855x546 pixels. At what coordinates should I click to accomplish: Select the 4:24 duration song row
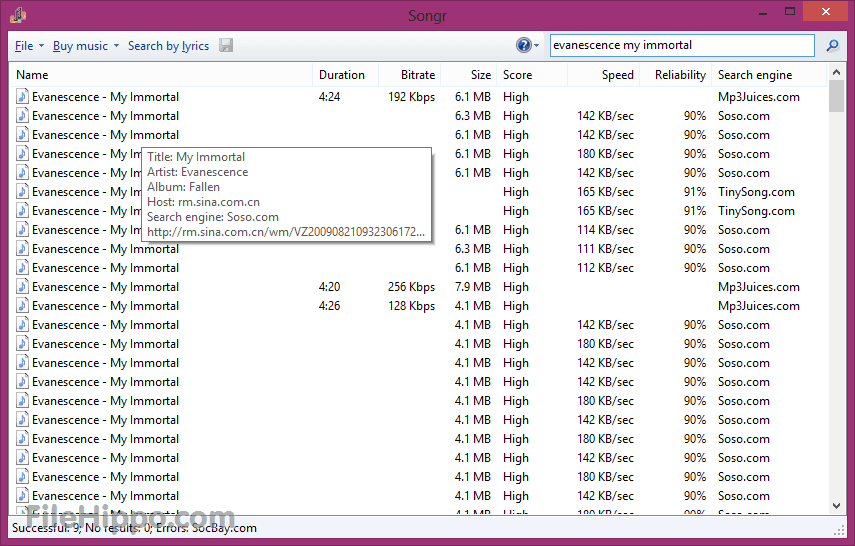click(418, 97)
